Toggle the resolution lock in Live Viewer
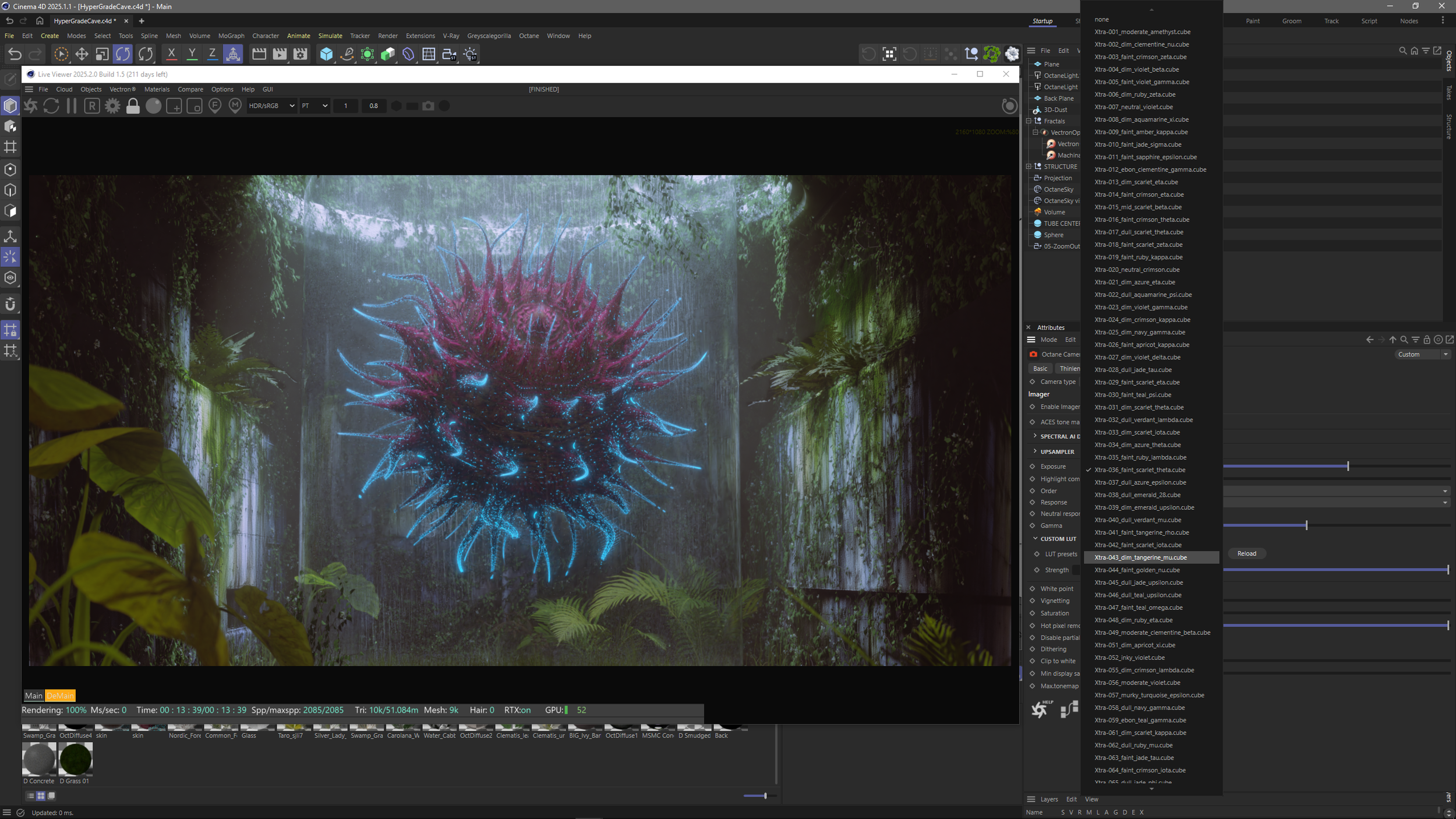This screenshot has width=1456, height=819. pos(132,106)
